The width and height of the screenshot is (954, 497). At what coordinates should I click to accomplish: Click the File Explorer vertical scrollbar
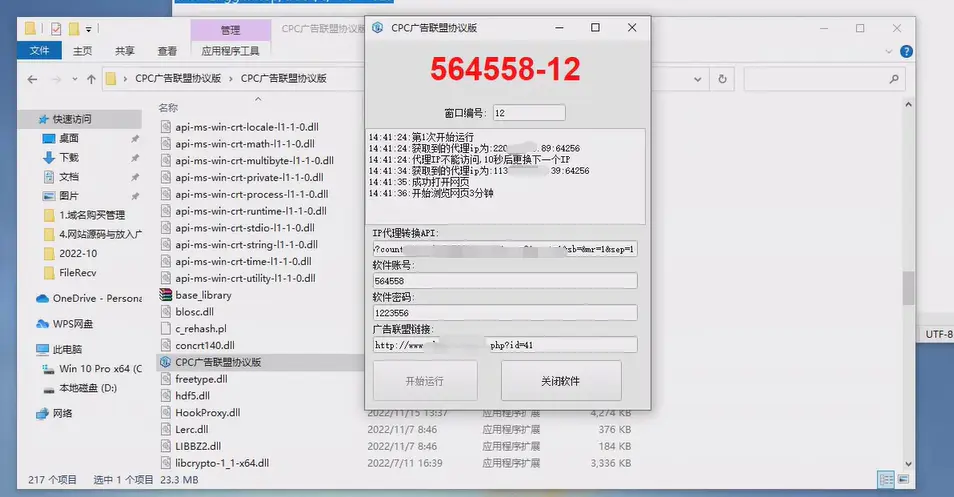click(908, 290)
